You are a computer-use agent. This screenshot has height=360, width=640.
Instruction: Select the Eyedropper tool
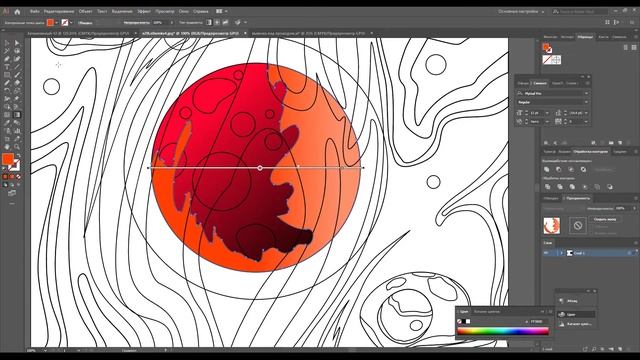click(7, 123)
